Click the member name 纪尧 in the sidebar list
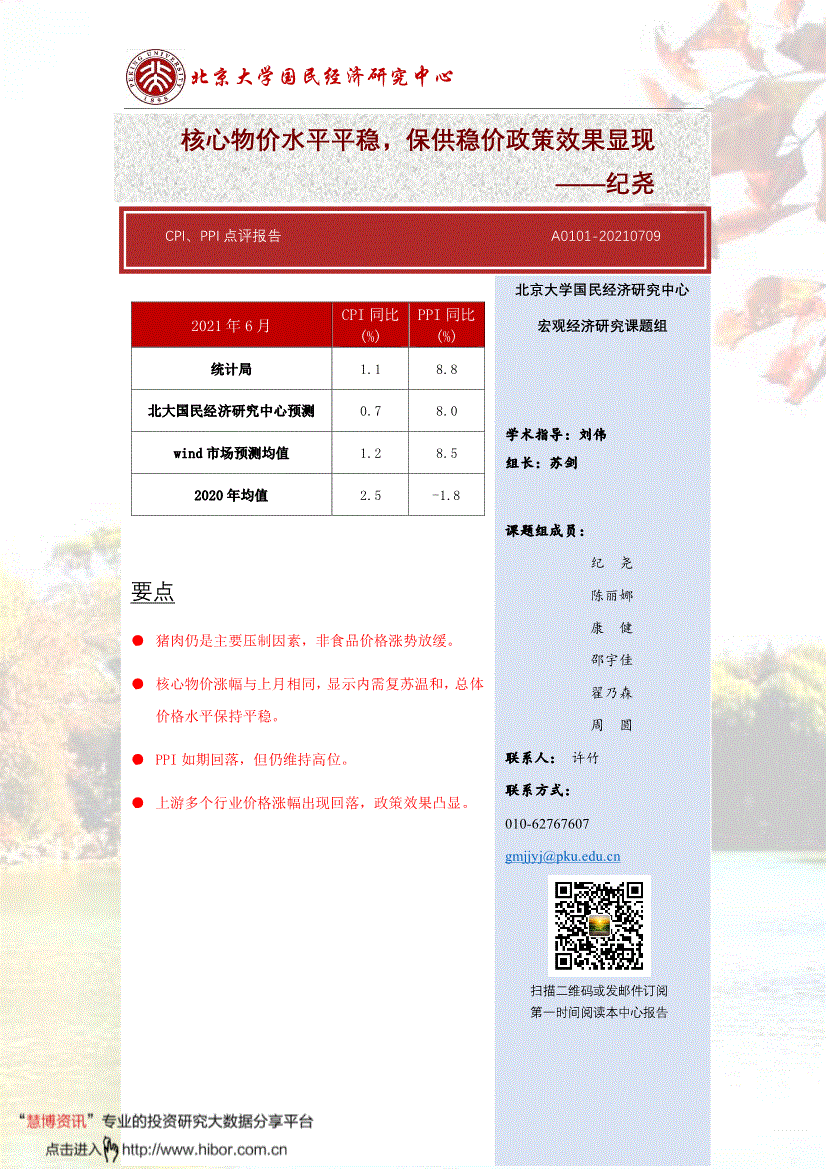Image resolution: width=826 pixels, height=1169 pixels. tap(611, 563)
